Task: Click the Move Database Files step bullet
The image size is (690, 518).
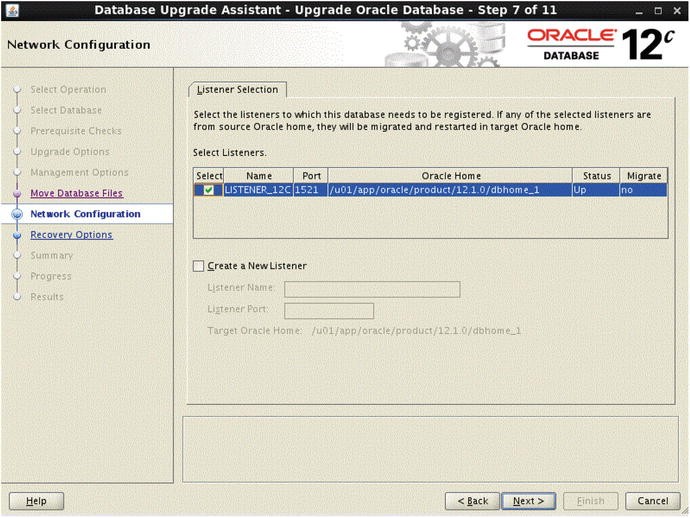Action: point(17,193)
